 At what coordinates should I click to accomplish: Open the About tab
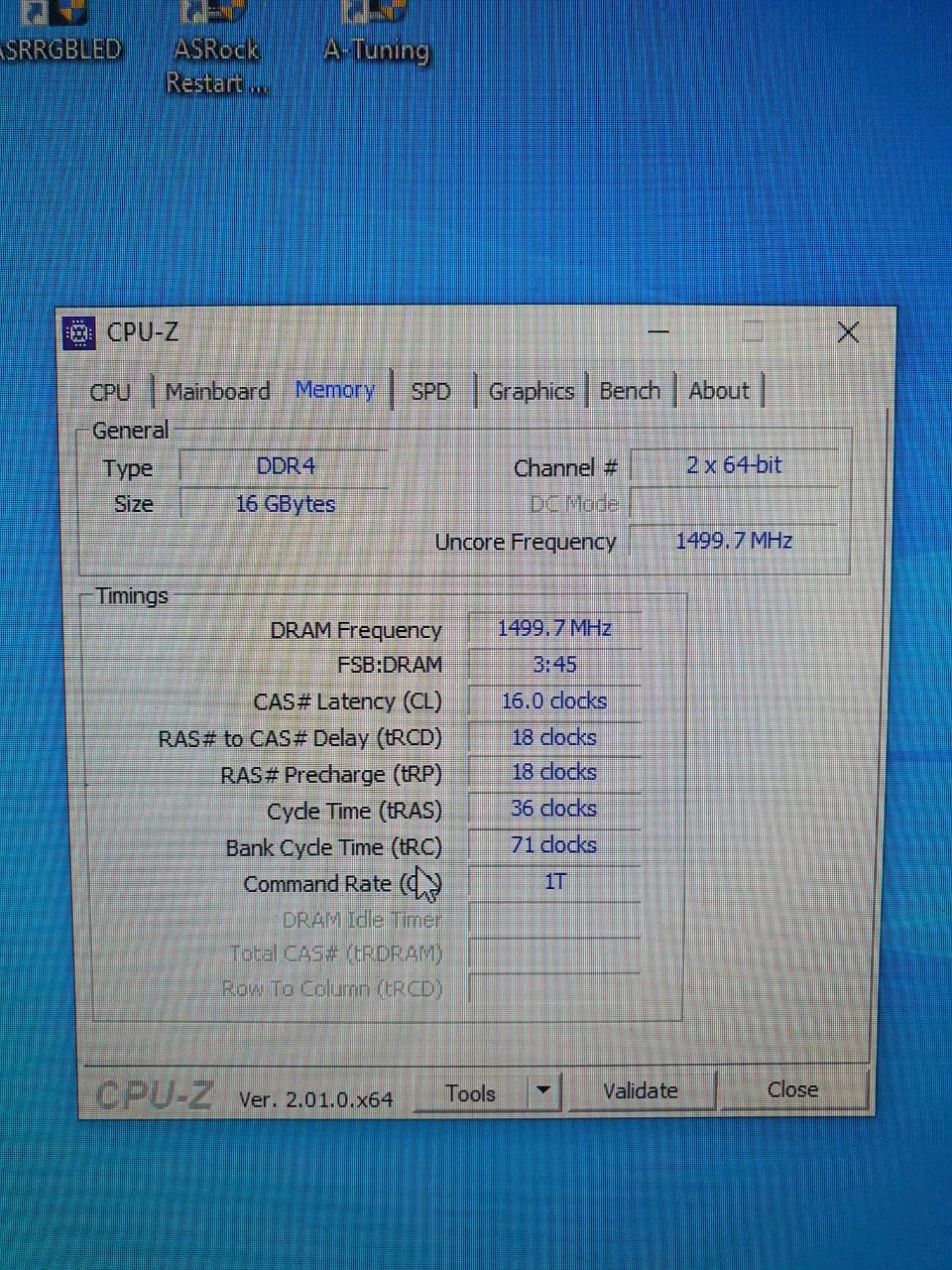719,391
